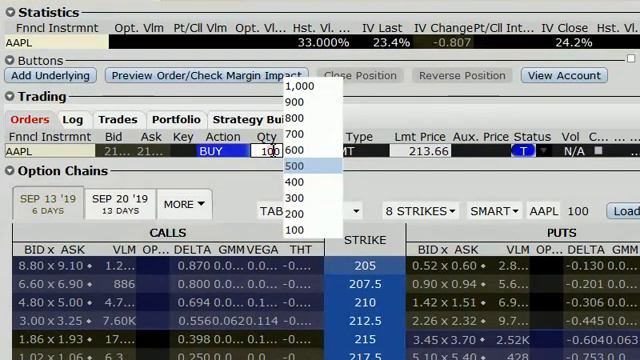This screenshot has height=360, width=640.
Task: Select 900 from quantity list
Action: [x=313, y=102]
